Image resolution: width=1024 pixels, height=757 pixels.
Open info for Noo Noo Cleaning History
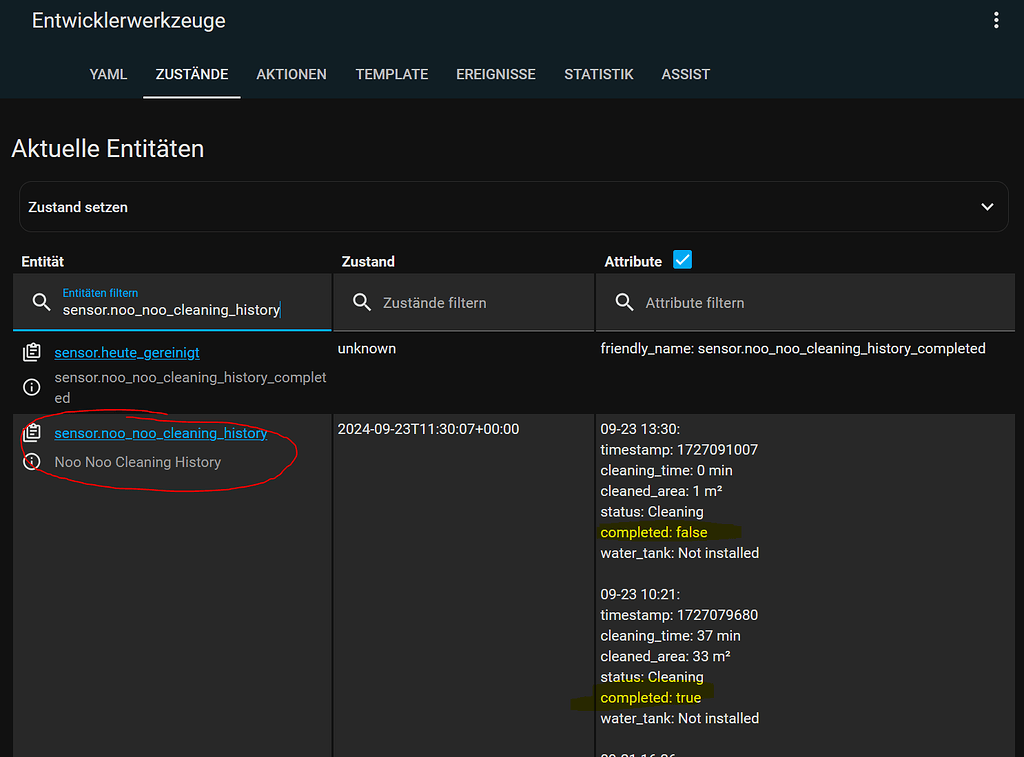click(x=32, y=462)
